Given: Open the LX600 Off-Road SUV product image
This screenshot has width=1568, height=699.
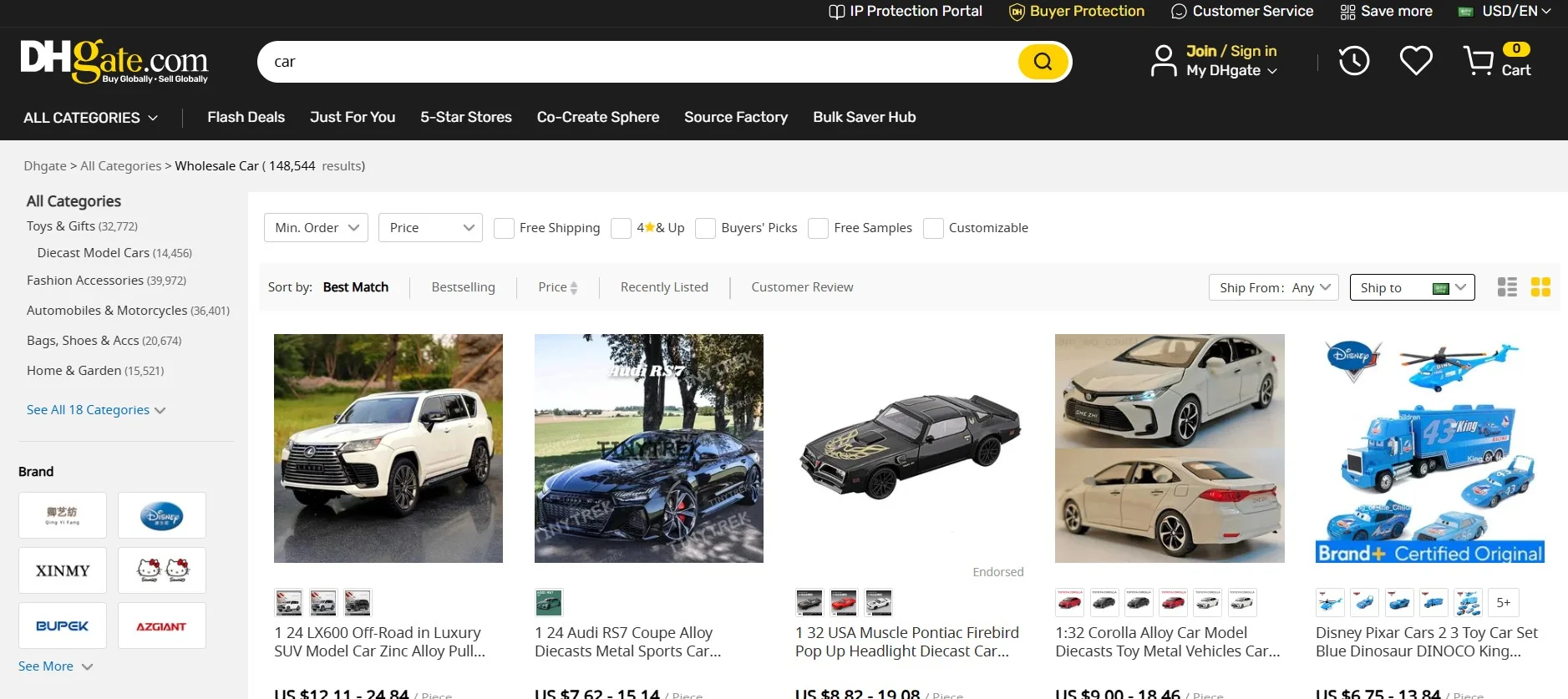Looking at the screenshot, I should (388, 448).
